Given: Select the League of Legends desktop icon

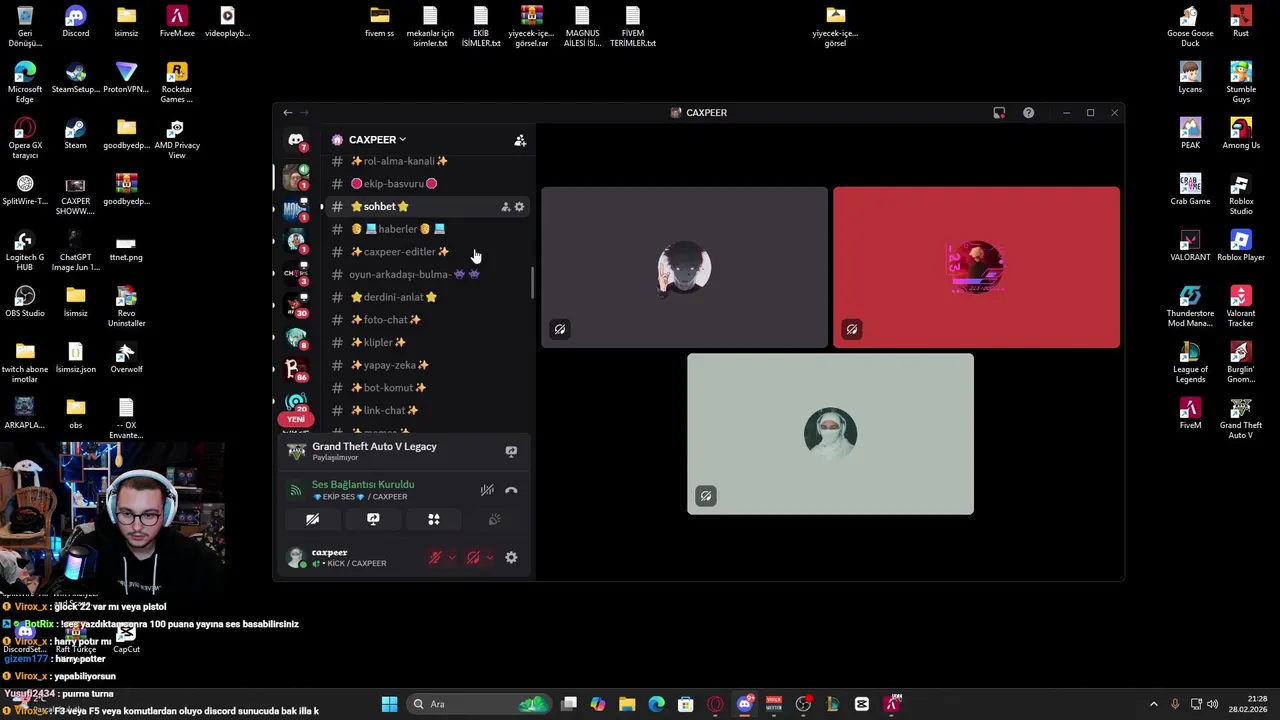Looking at the screenshot, I should [1190, 363].
